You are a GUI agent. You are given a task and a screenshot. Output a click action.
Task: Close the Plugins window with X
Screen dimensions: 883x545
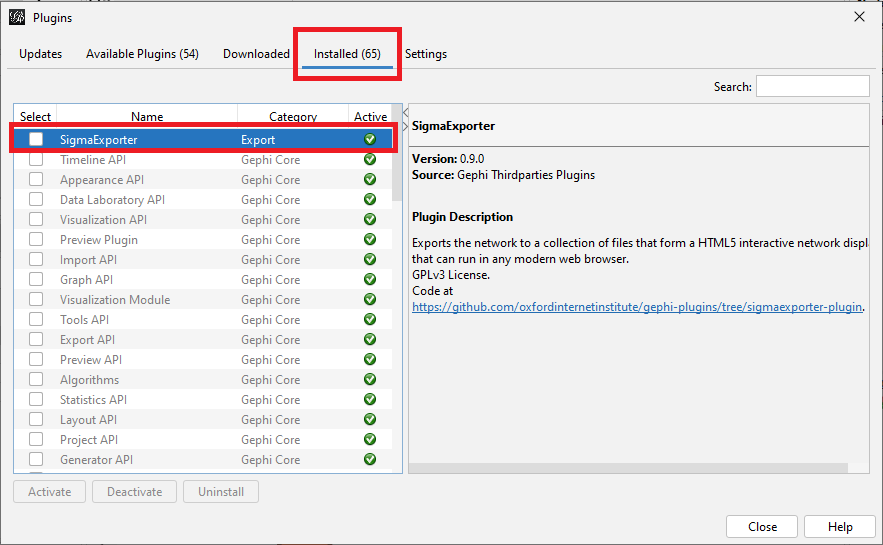pos(859,17)
